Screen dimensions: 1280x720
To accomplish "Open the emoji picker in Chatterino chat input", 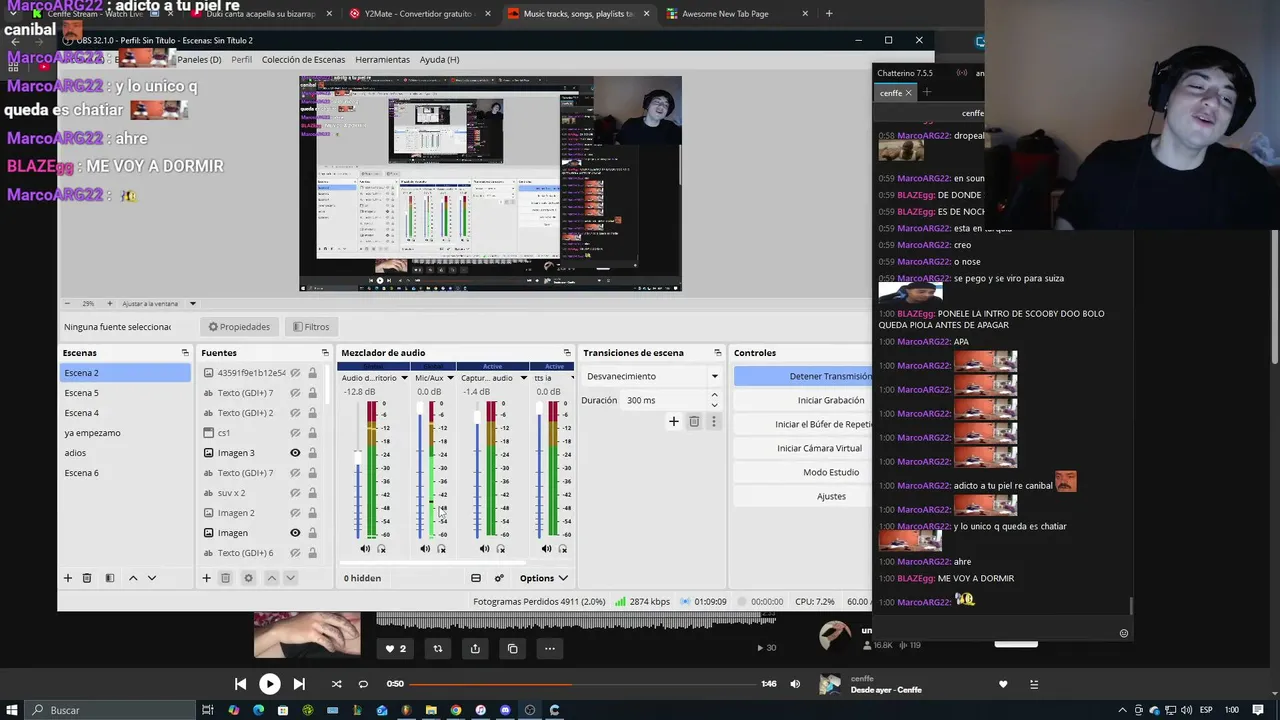I will point(1124,633).
